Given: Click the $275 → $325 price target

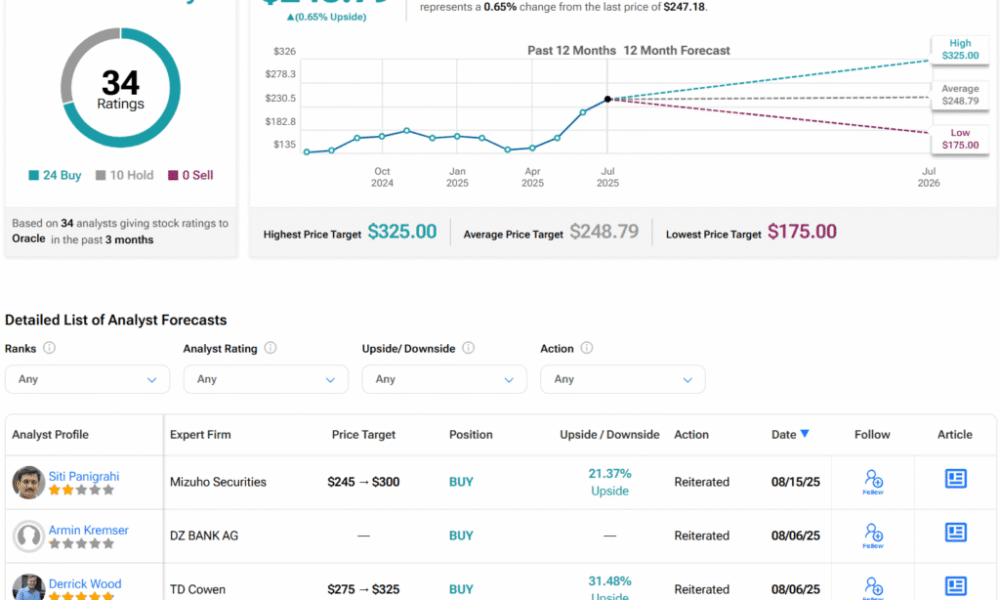Looking at the screenshot, I should [x=364, y=589].
